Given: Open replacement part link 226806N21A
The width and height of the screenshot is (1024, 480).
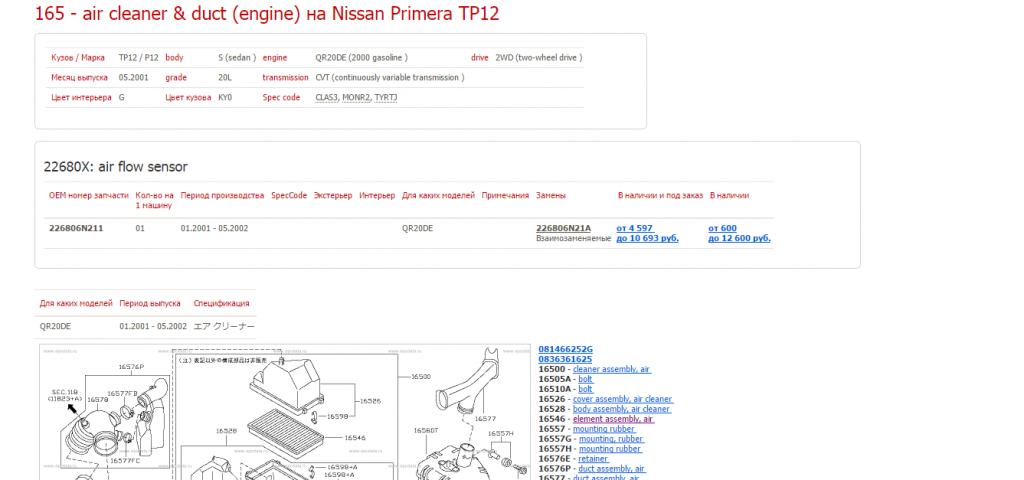Looking at the screenshot, I should click(563, 228).
